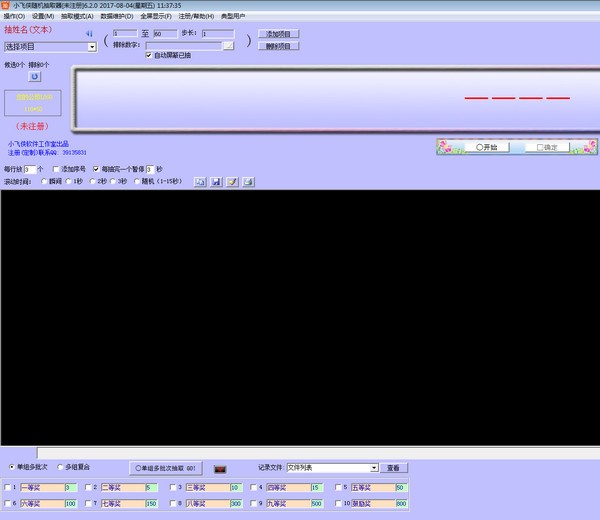Click the 添加项目 button
Screen dimensions: 600x520
pos(279,34)
